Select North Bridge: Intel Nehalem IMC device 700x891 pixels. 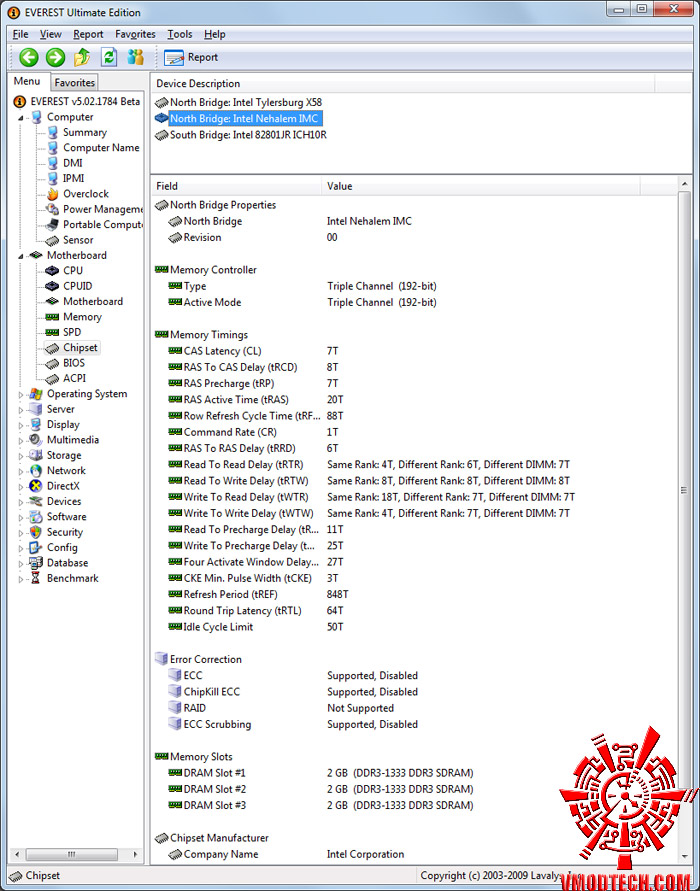(245, 118)
